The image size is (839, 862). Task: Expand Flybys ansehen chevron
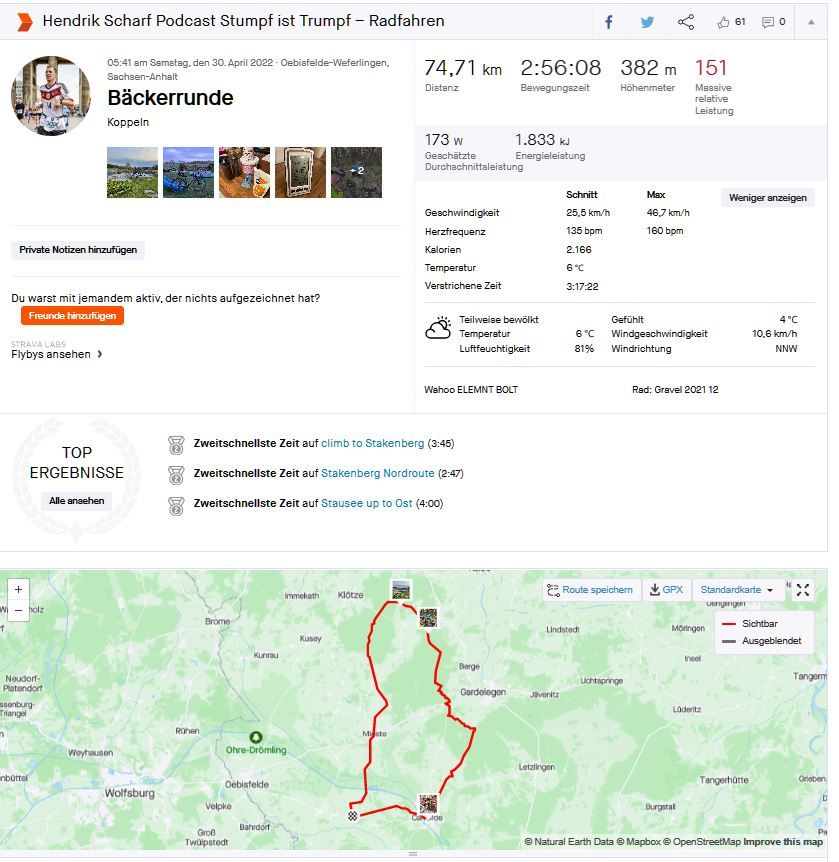coord(100,354)
